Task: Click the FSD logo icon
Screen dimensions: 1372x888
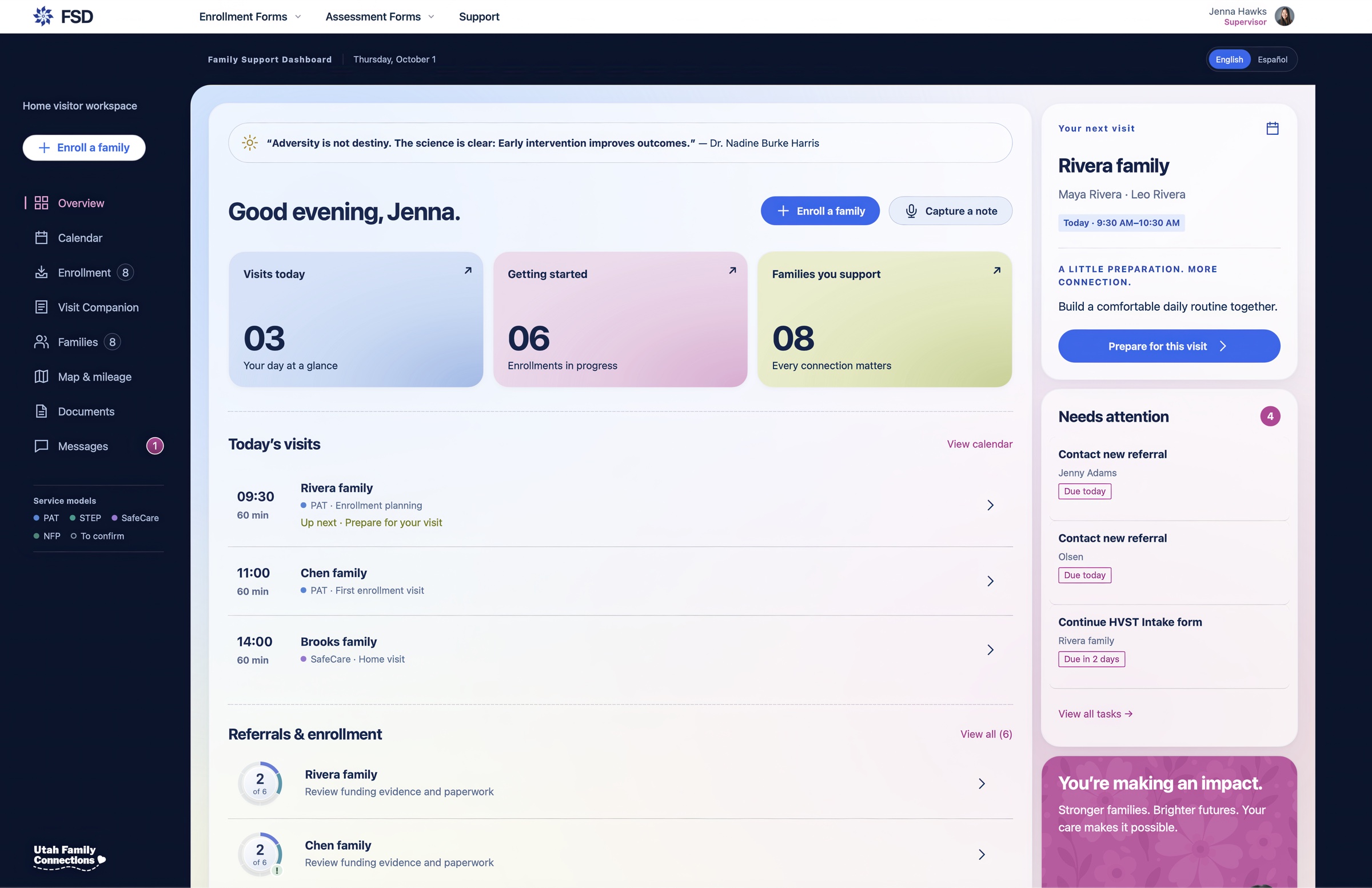Action: [x=43, y=16]
